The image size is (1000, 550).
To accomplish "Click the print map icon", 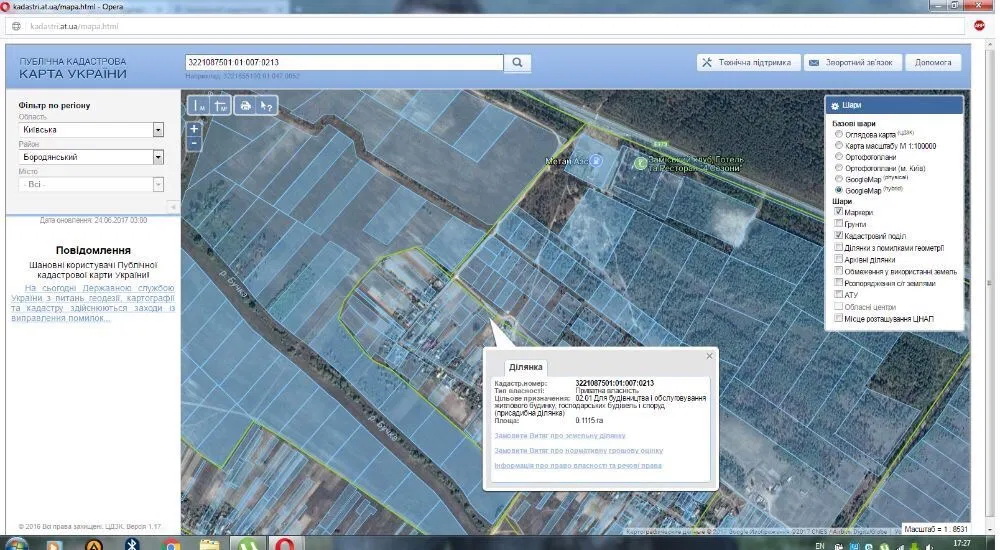I will 244,105.
